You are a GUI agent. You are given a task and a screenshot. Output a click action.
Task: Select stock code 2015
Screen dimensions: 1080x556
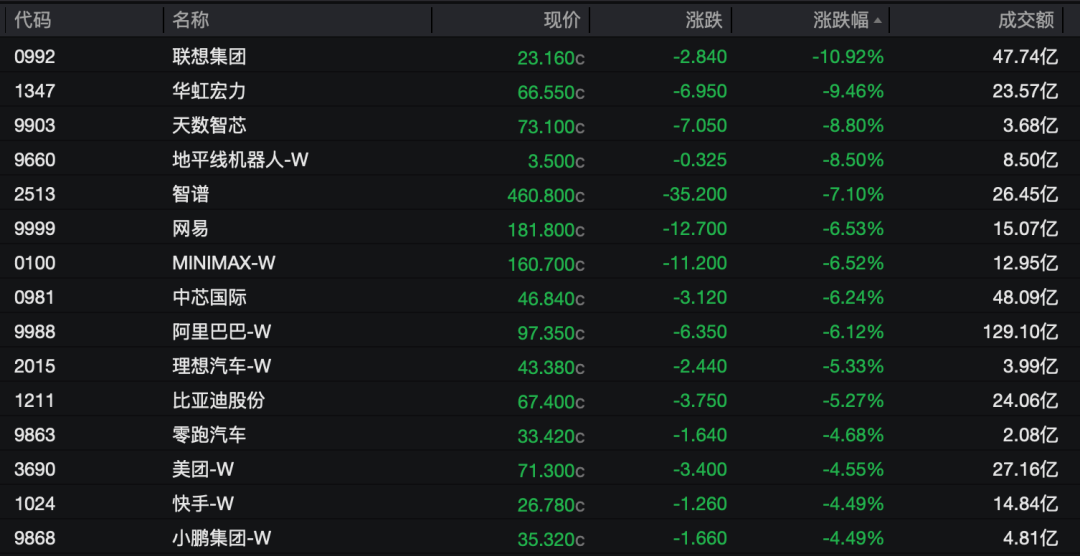coord(34,367)
